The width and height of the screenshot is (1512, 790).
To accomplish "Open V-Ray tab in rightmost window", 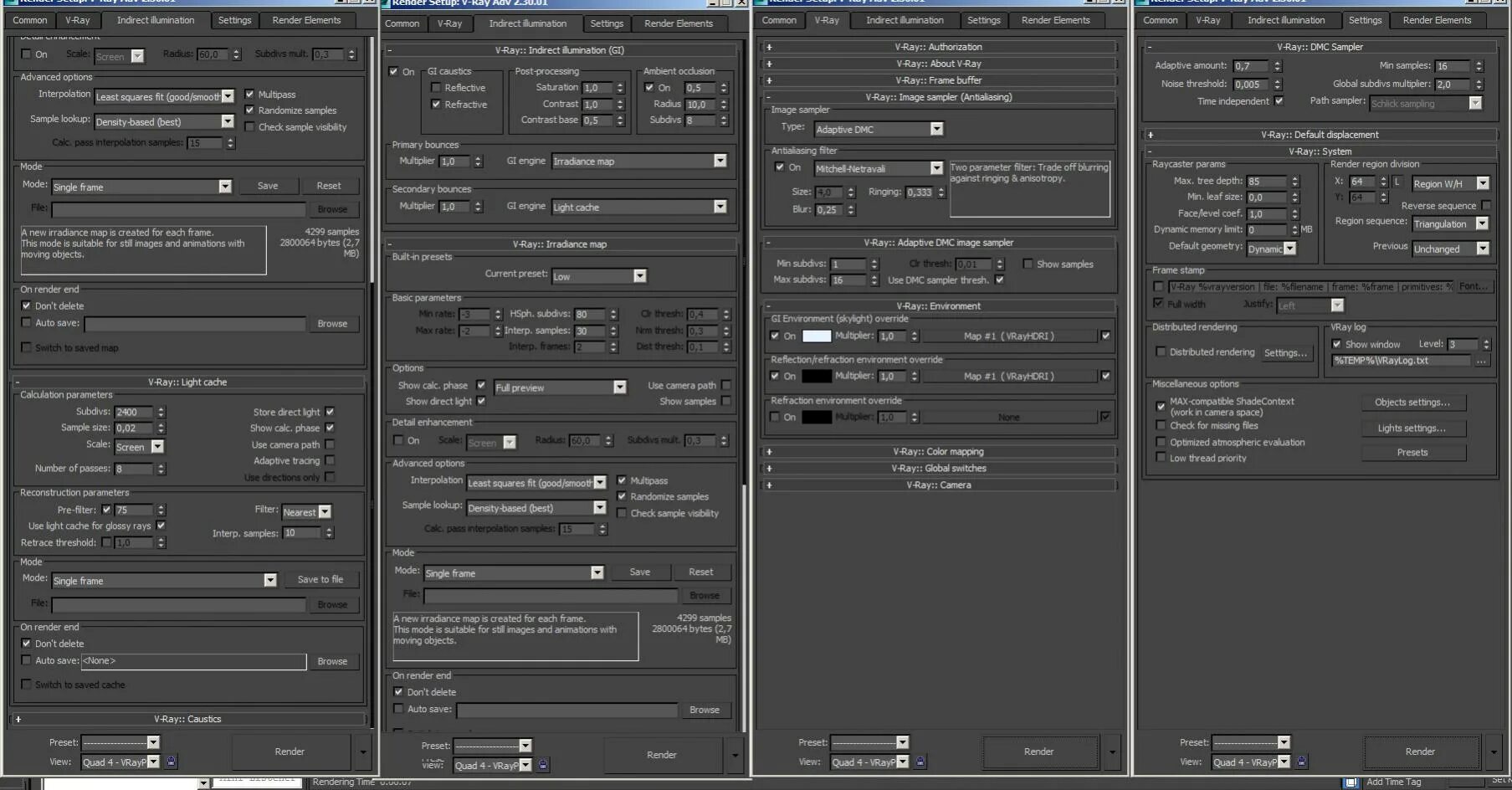I will click(x=1207, y=20).
